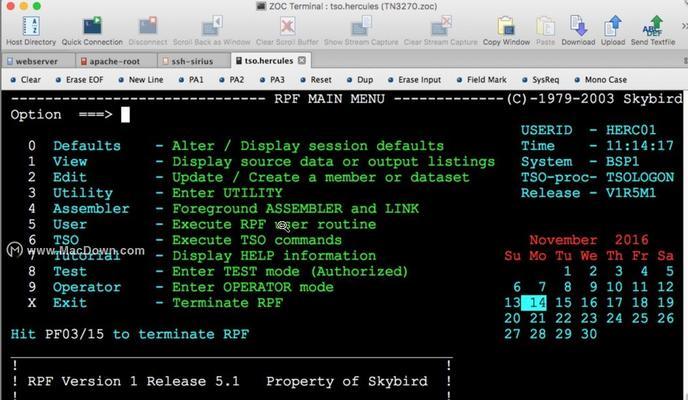Click the macOS green zoom window button

37,6
